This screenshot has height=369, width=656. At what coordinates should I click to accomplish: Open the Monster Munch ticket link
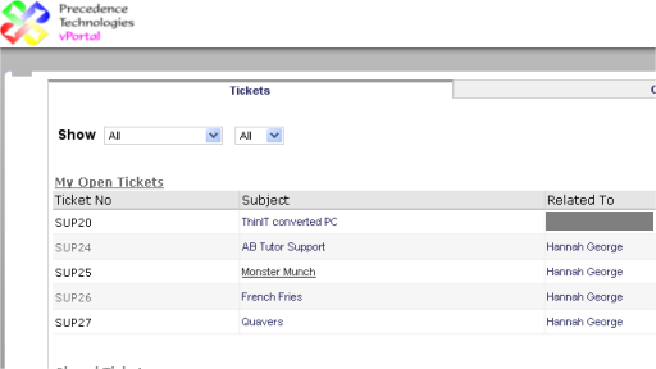pyautogui.click(x=278, y=272)
